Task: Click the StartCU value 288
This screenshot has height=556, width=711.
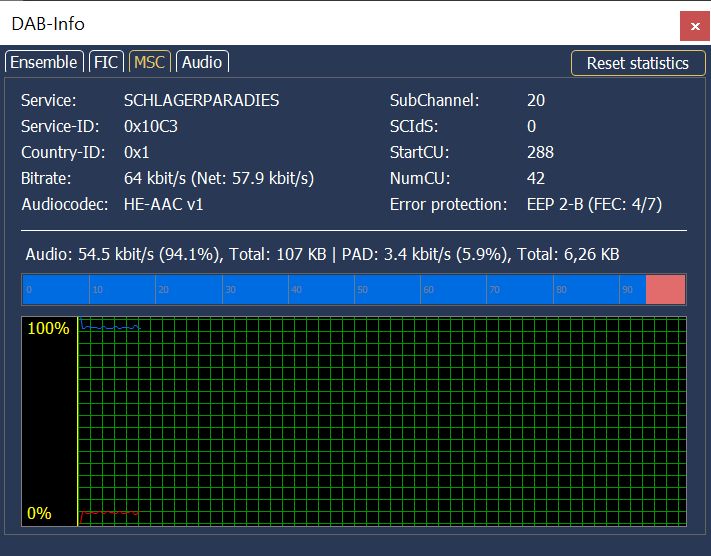Action: 540,153
